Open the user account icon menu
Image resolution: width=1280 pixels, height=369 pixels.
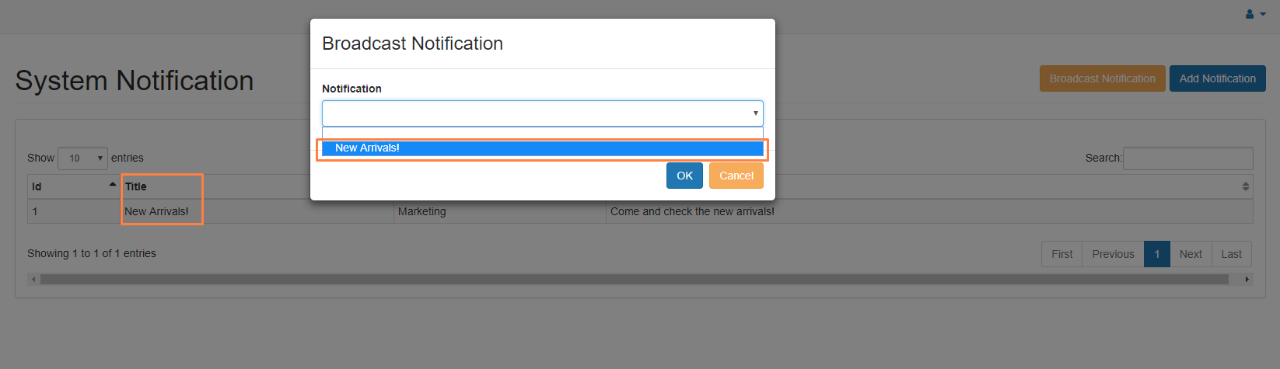(x=1255, y=14)
